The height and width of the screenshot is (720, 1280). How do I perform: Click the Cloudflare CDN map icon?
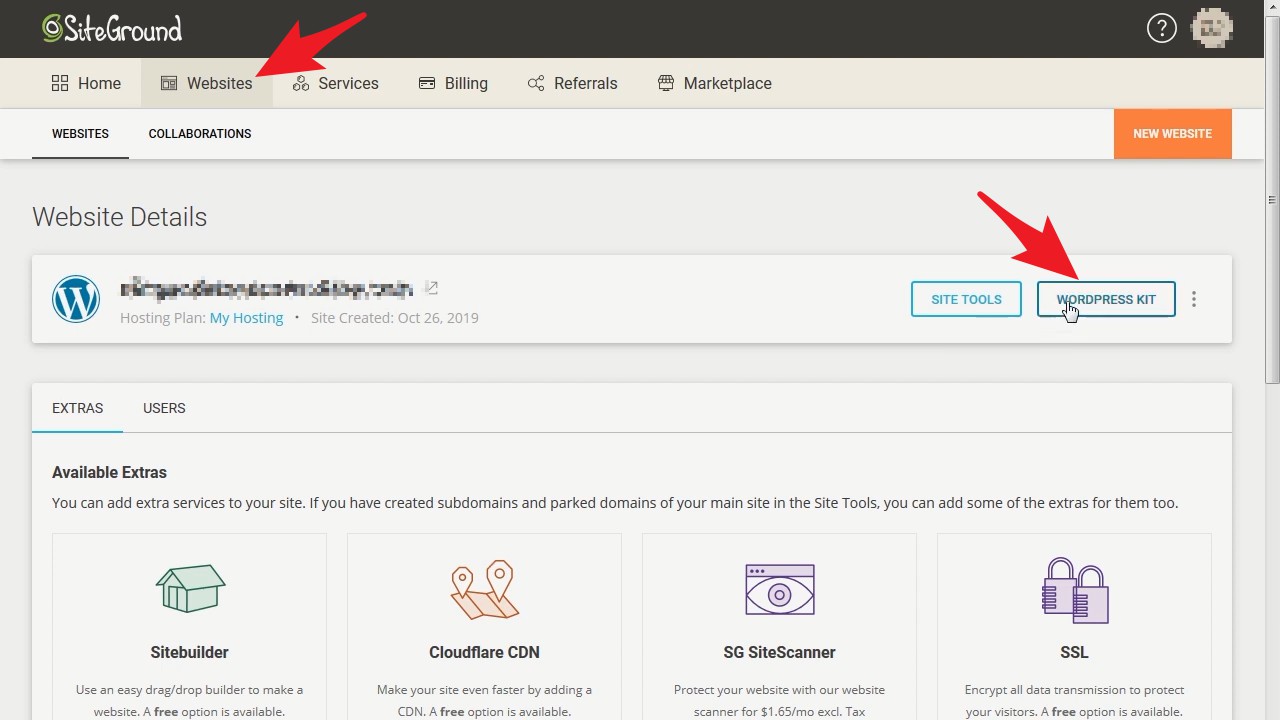[x=484, y=589]
